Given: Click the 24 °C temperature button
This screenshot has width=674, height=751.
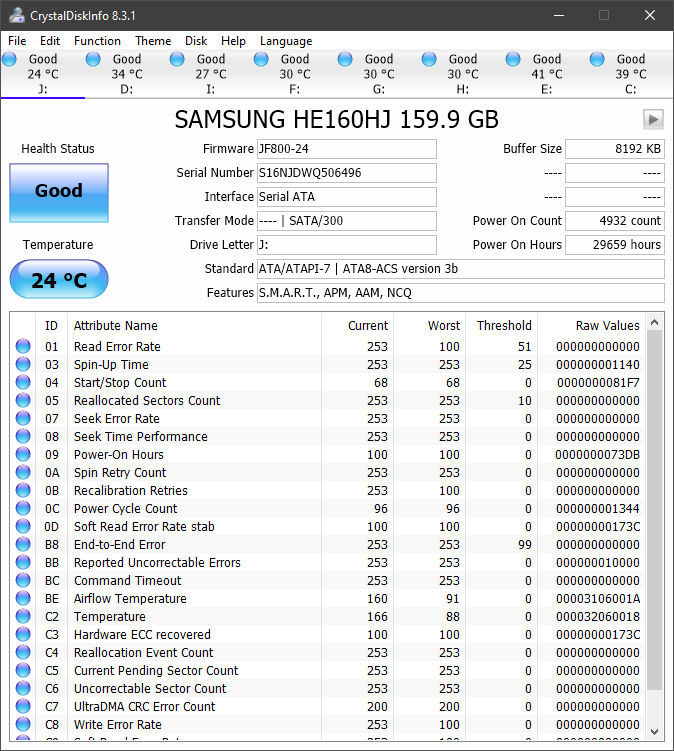Looking at the screenshot, I should (x=59, y=279).
